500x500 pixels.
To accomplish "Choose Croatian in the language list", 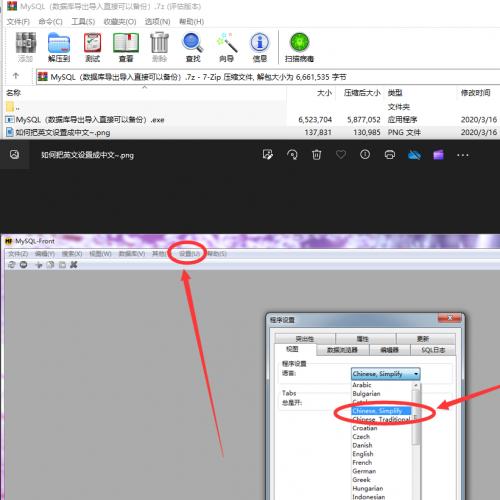I will click(x=365, y=428).
